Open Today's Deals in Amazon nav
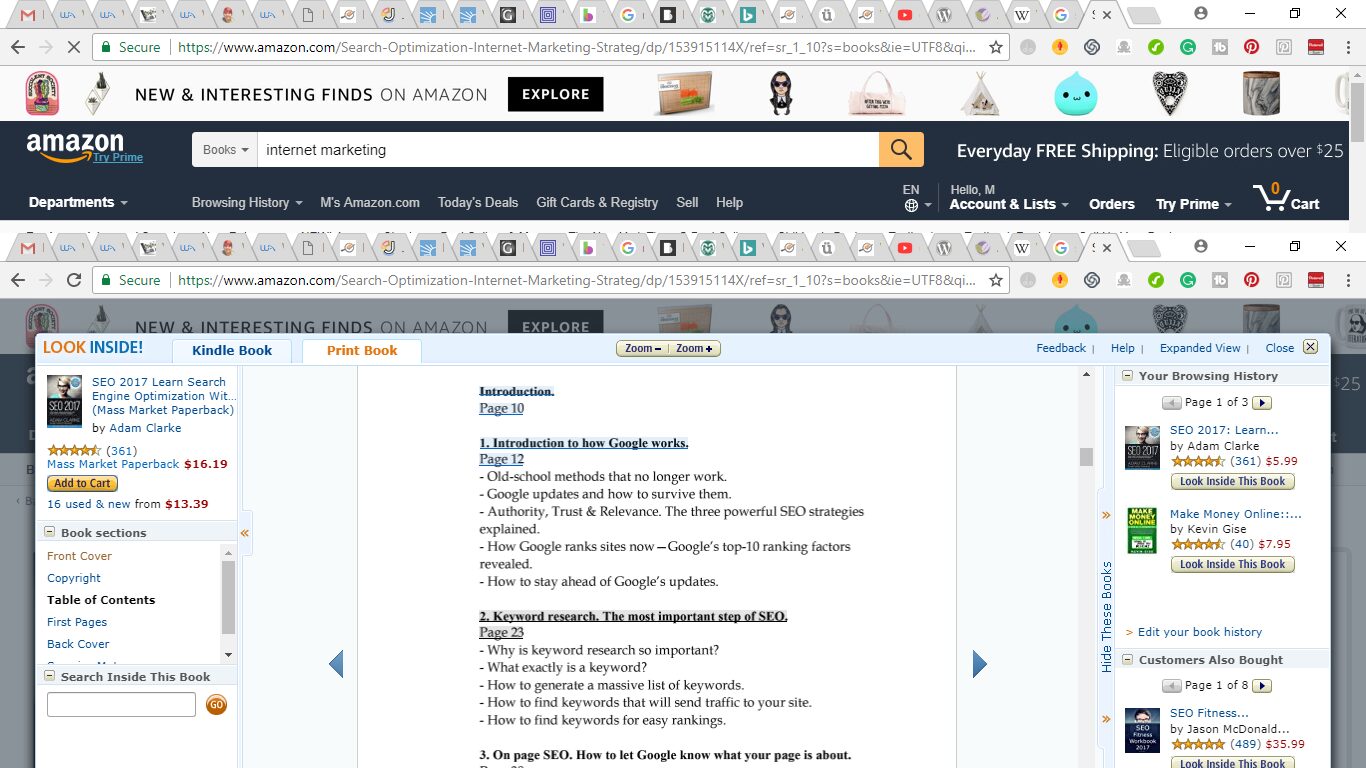 [x=478, y=202]
